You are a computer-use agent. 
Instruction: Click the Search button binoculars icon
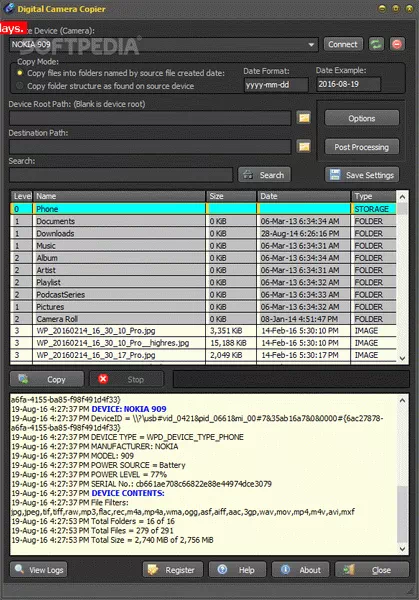[x=248, y=175]
